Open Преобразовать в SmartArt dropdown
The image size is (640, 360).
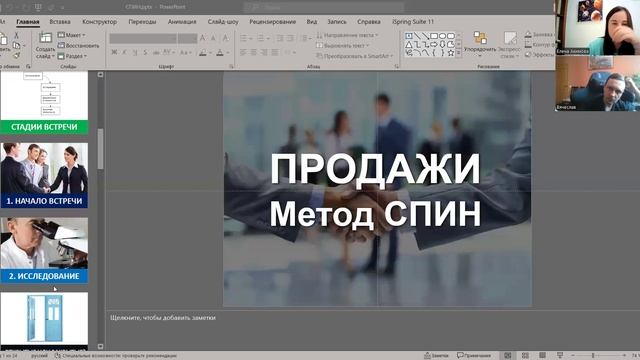[x=355, y=56]
